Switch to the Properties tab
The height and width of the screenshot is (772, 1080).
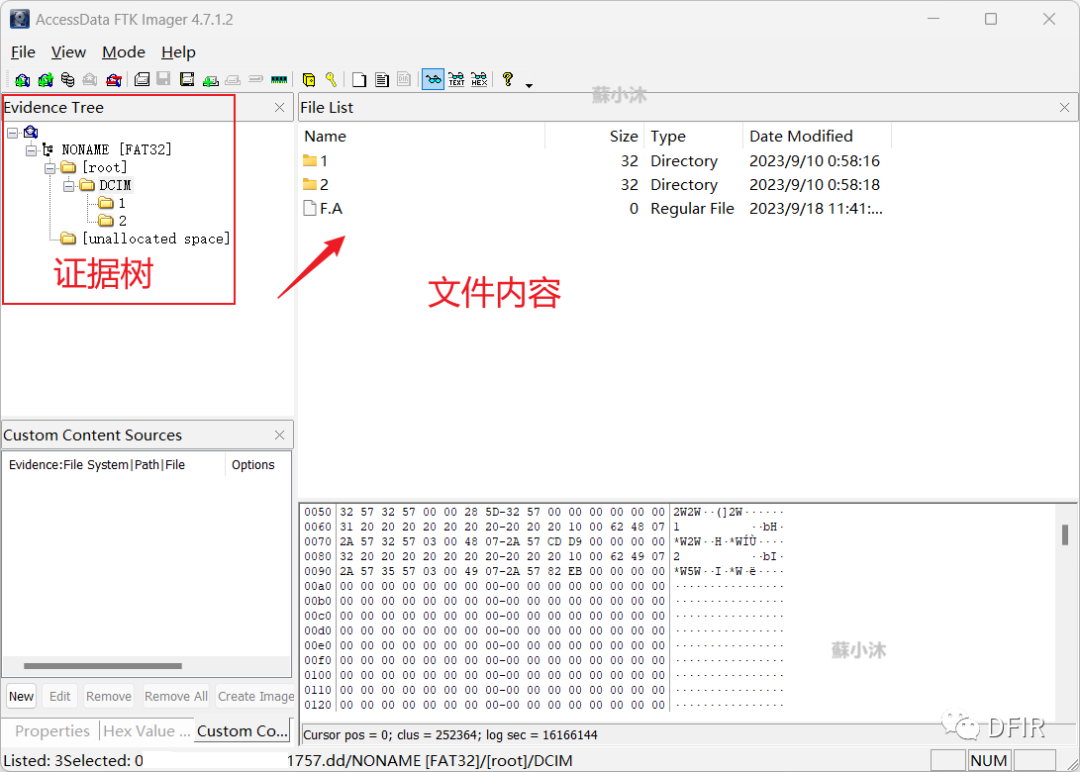(x=52, y=731)
